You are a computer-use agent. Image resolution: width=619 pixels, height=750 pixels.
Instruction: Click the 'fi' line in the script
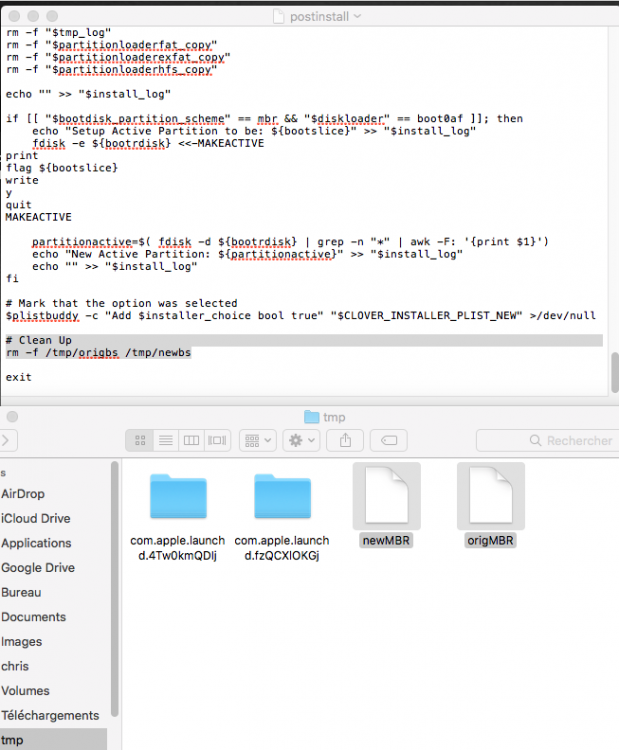[12, 278]
